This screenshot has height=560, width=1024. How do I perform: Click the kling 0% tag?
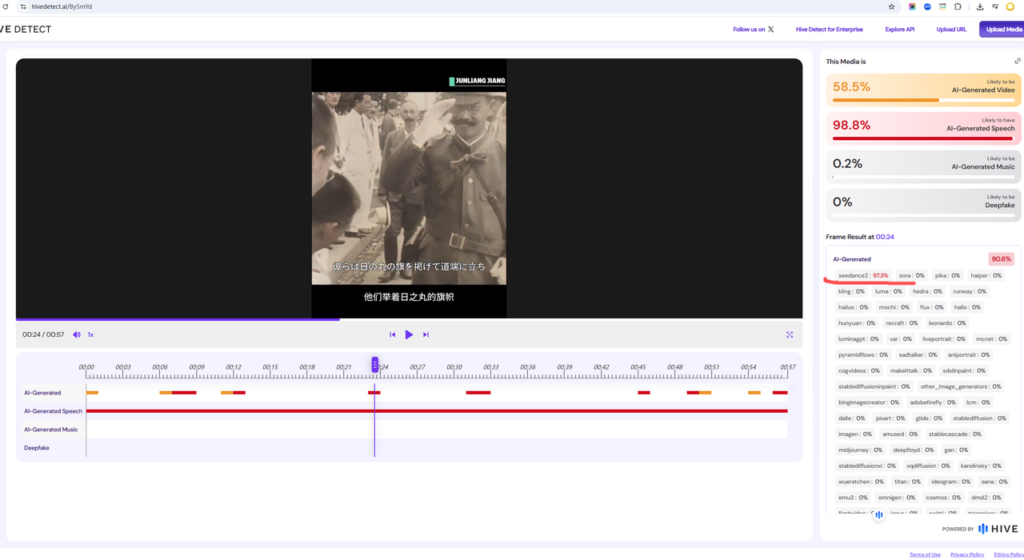pyautogui.click(x=851, y=291)
